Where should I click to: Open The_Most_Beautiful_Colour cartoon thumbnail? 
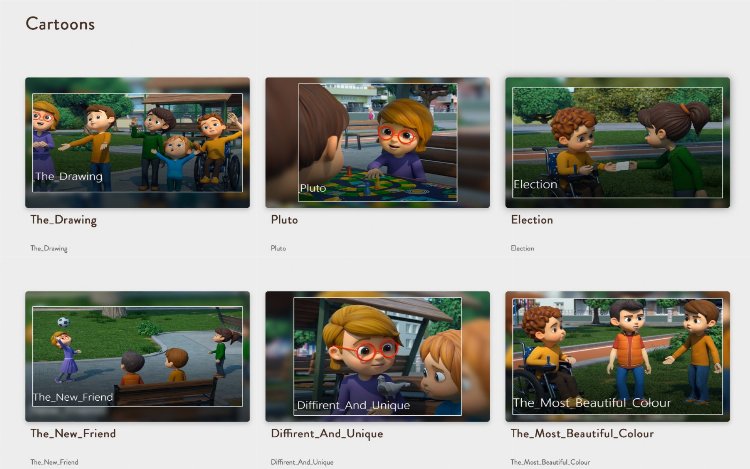coord(618,356)
